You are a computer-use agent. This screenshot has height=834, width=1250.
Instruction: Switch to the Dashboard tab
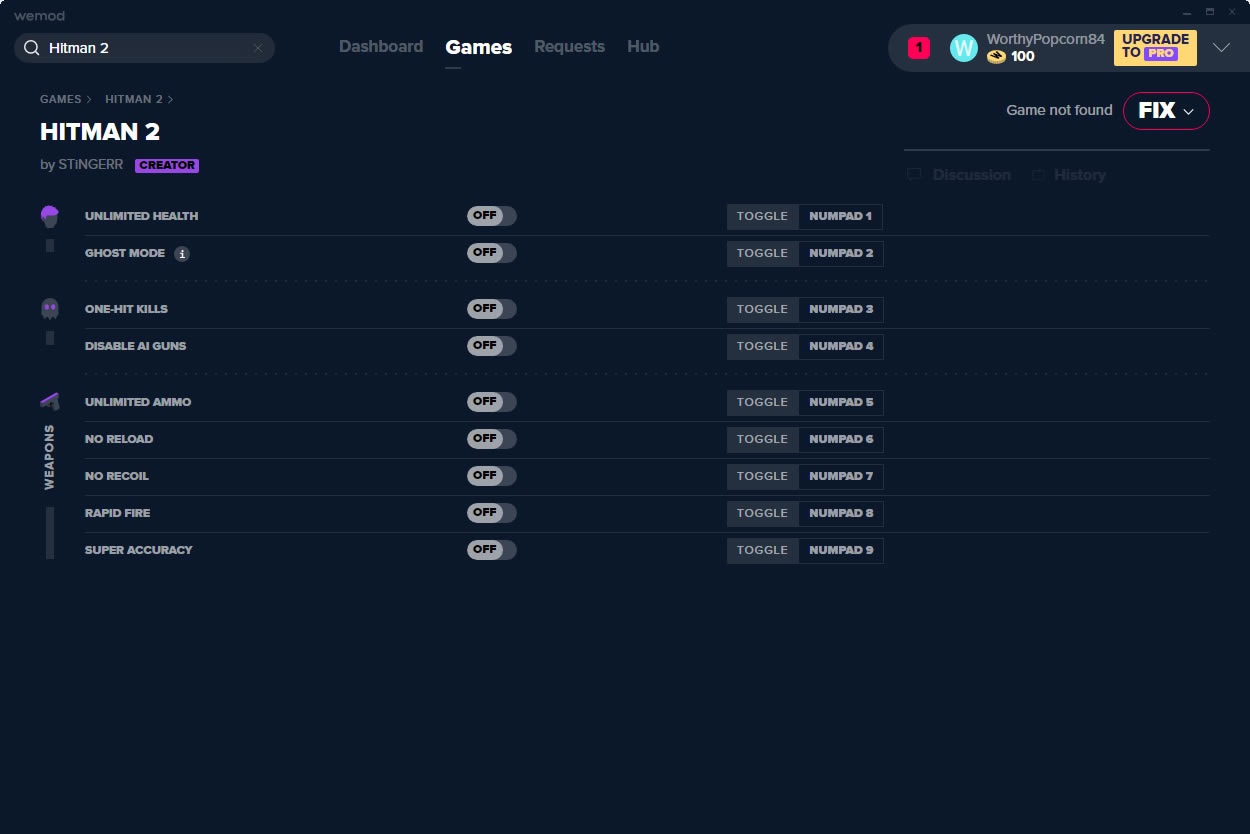pyautogui.click(x=381, y=47)
